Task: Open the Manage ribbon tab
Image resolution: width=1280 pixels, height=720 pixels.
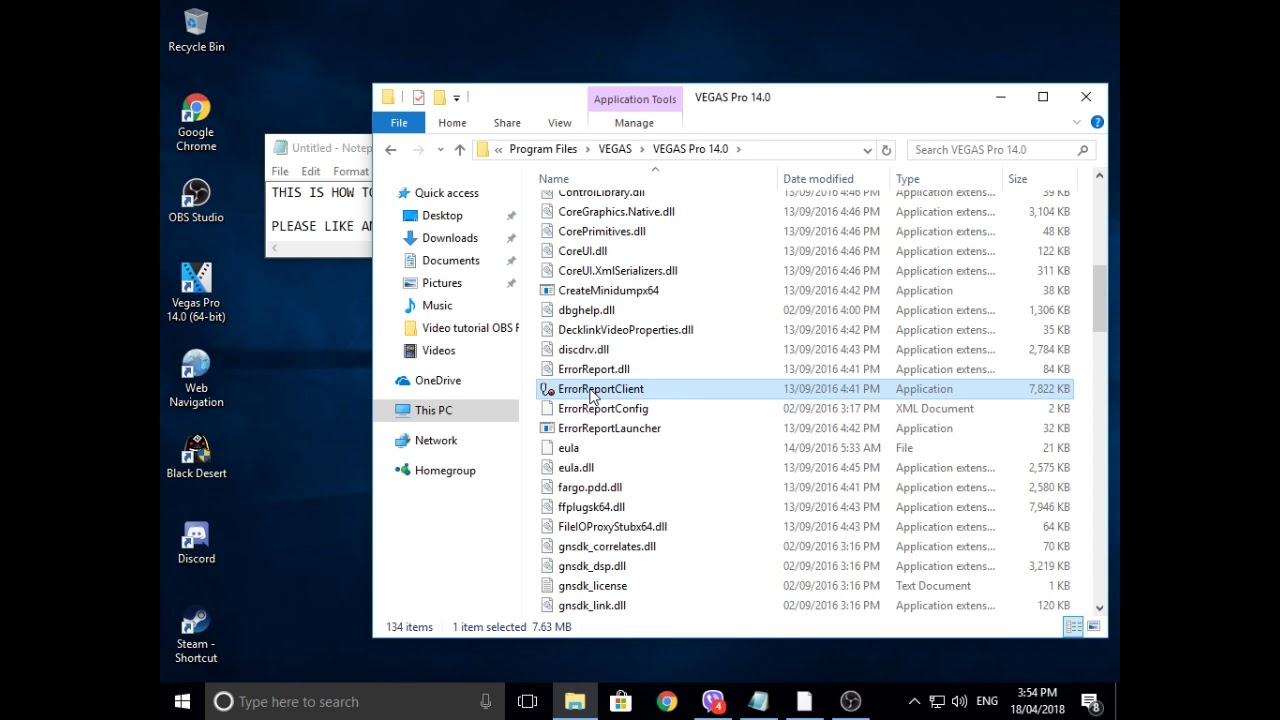Action: 634,123
